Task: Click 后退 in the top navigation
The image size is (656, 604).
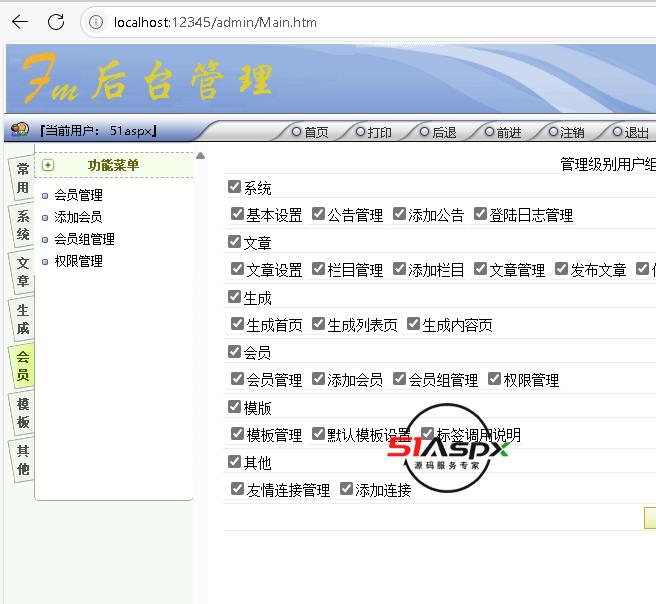Action: pos(438,132)
